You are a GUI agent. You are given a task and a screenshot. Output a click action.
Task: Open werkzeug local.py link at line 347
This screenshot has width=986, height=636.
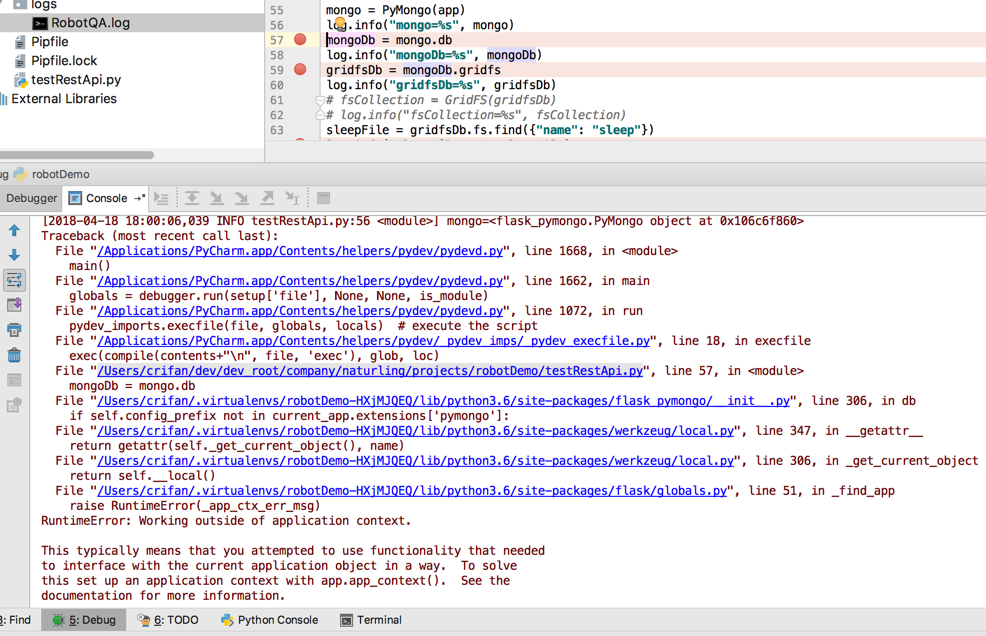416,431
